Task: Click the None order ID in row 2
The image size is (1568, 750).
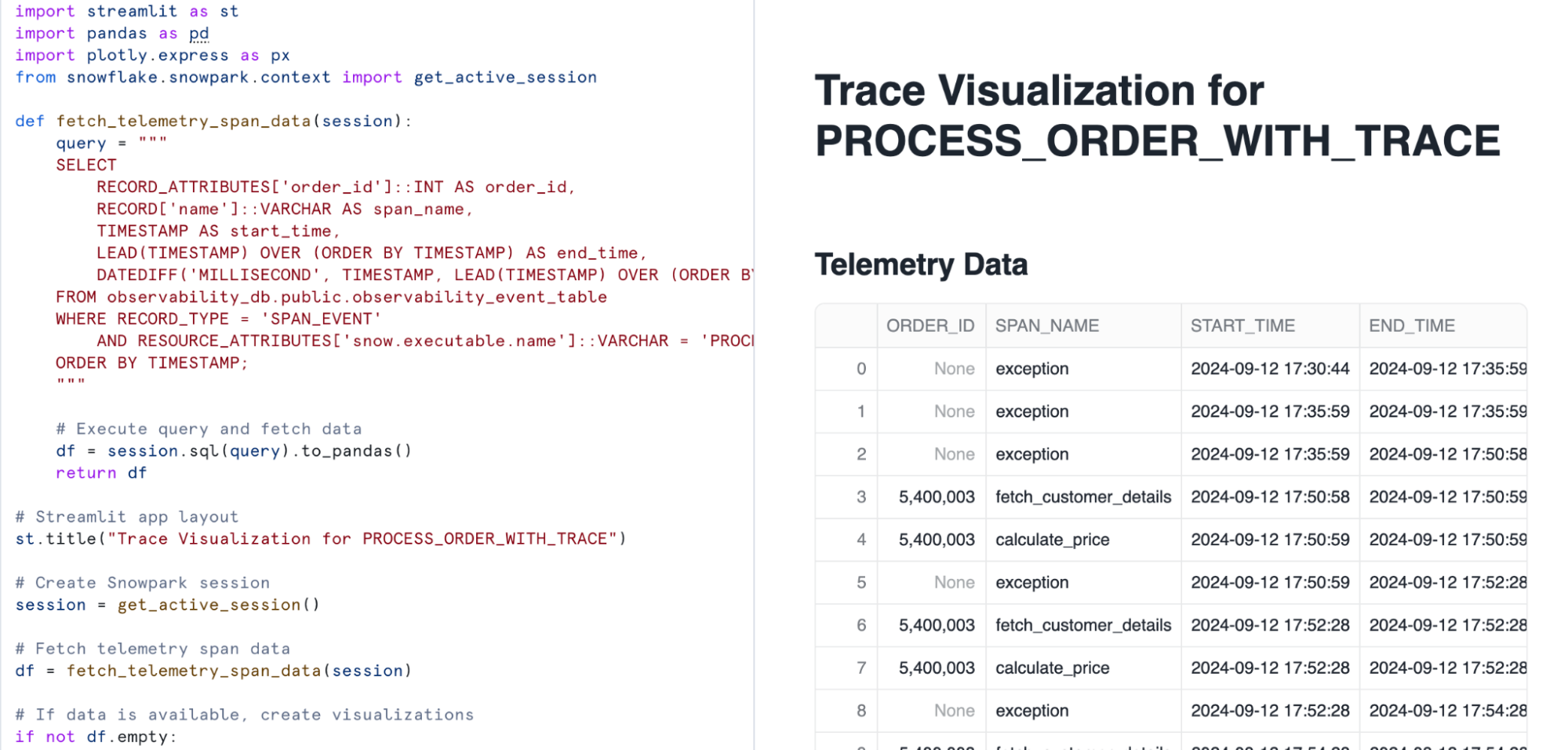Action: (x=954, y=454)
